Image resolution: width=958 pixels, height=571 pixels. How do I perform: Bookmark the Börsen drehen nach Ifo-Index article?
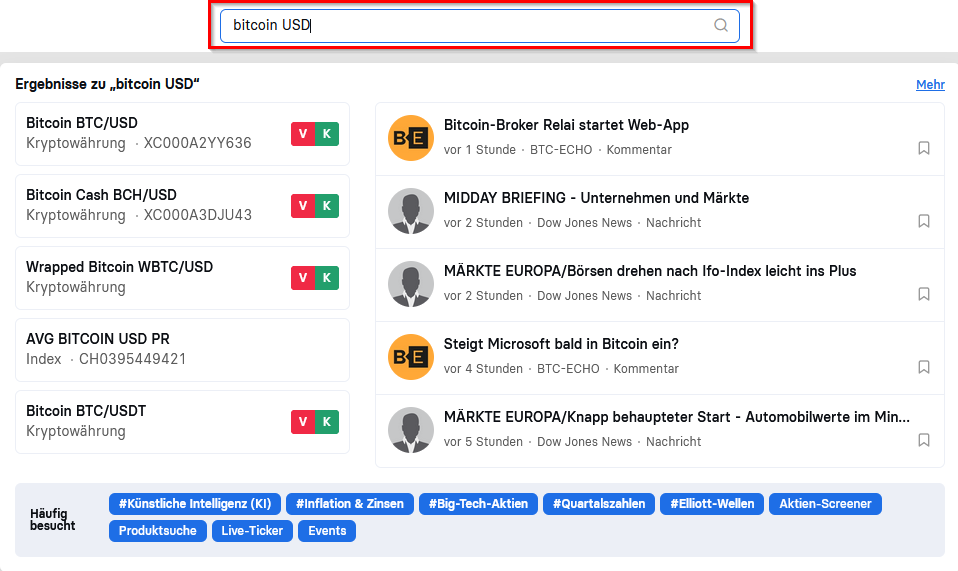[x=924, y=294]
